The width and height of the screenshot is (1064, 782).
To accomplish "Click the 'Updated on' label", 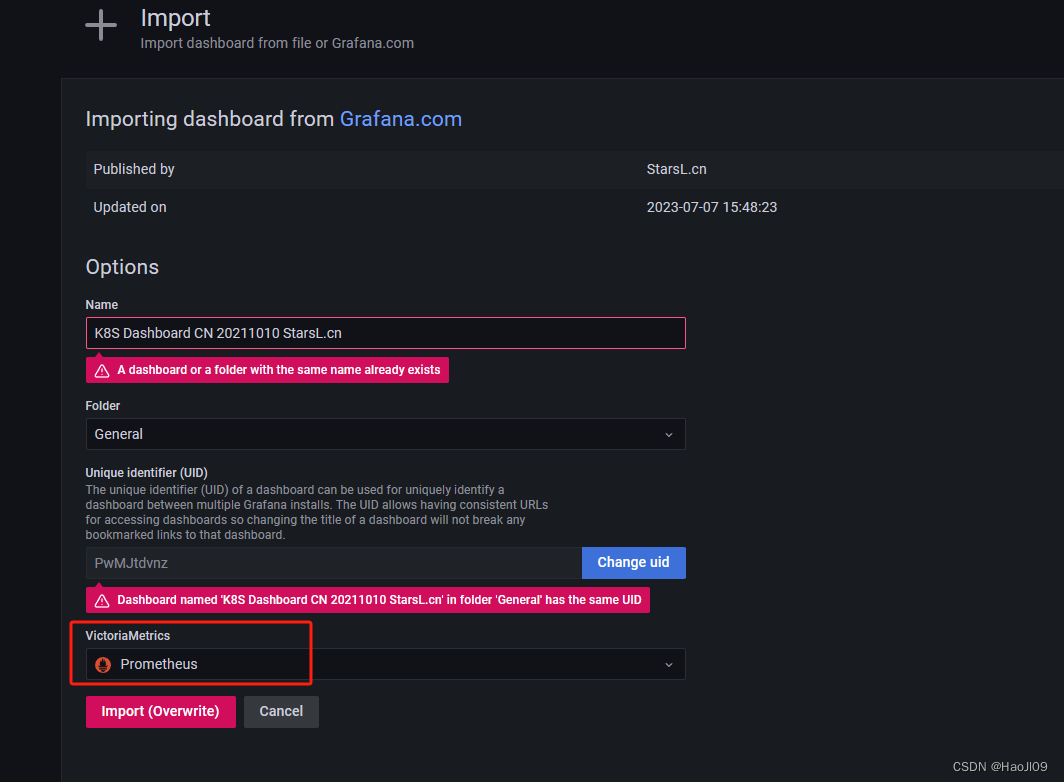I will click(x=130, y=207).
